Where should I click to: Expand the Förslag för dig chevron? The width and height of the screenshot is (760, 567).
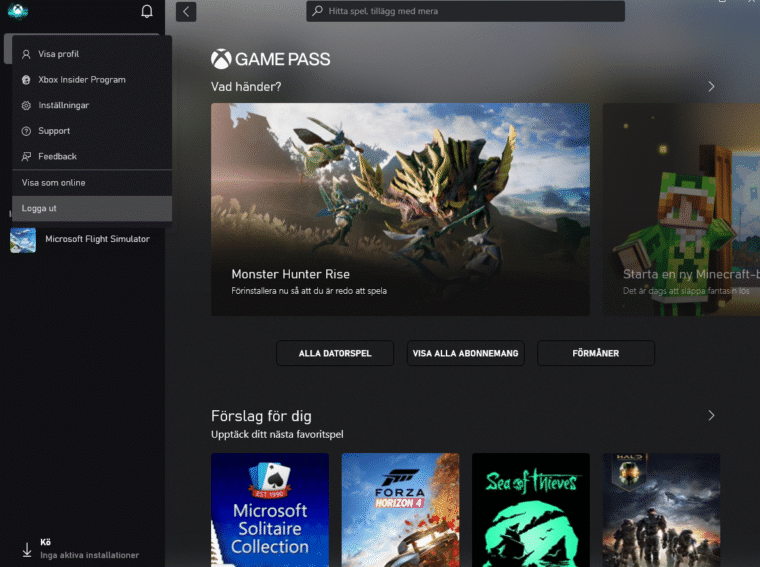pyautogui.click(x=711, y=416)
